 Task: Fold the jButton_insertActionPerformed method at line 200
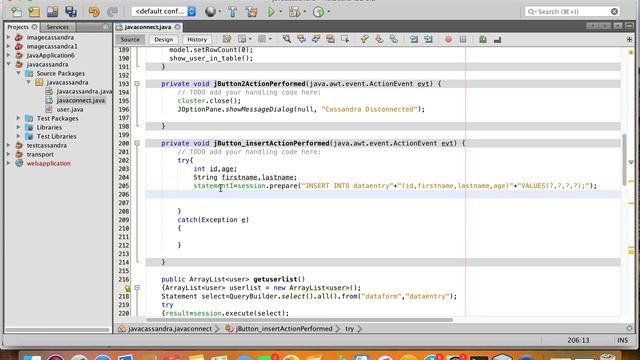click(137, 143)
